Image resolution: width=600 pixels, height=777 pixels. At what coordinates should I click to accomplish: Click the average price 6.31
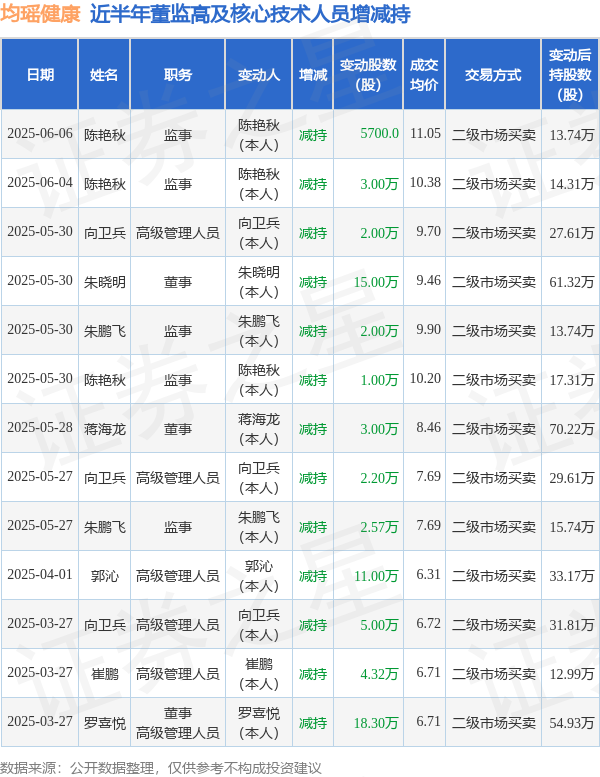pyautogui.click(x=429, y=575)
